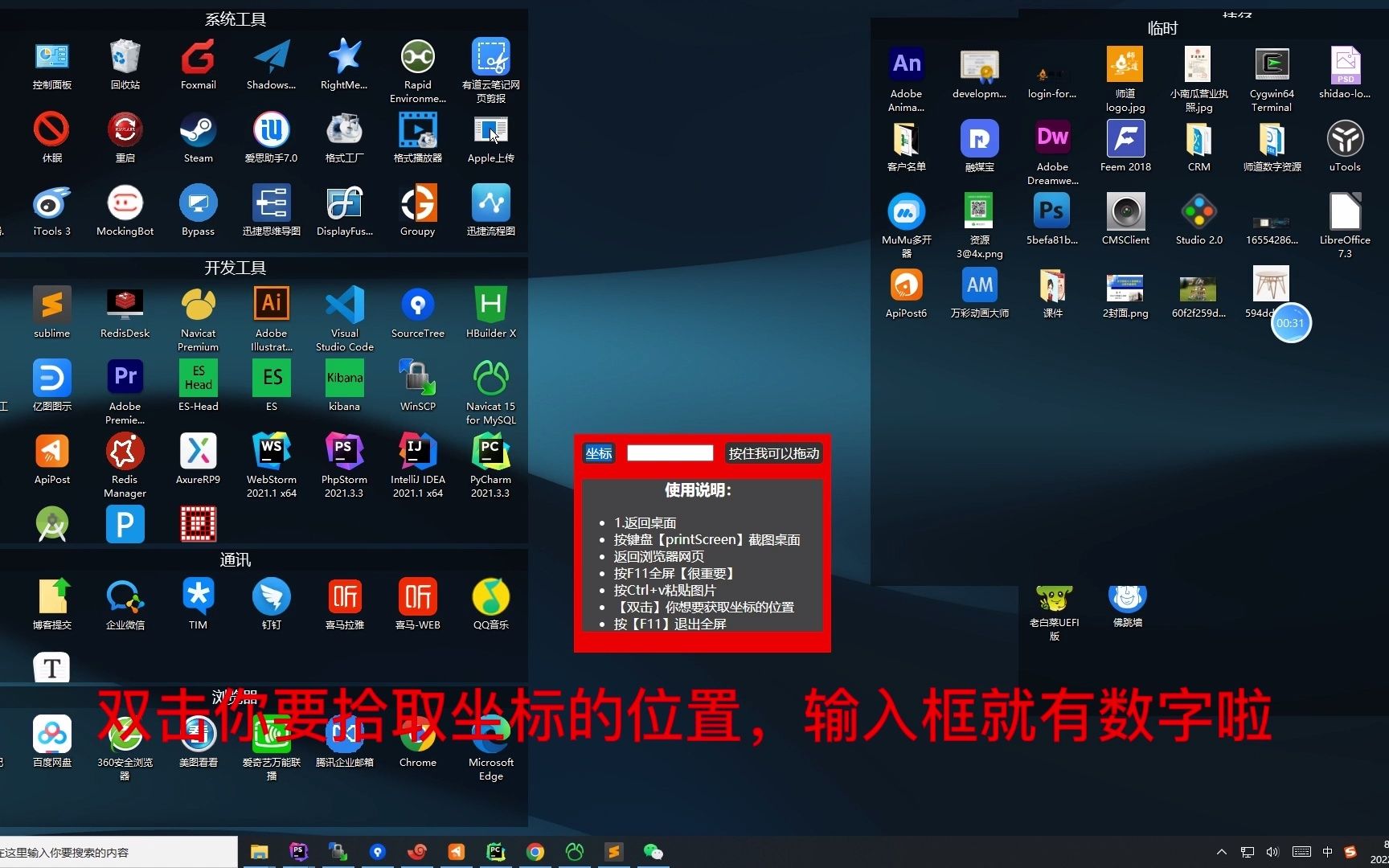Open the 格式工厂 icon

click(344, 137)
